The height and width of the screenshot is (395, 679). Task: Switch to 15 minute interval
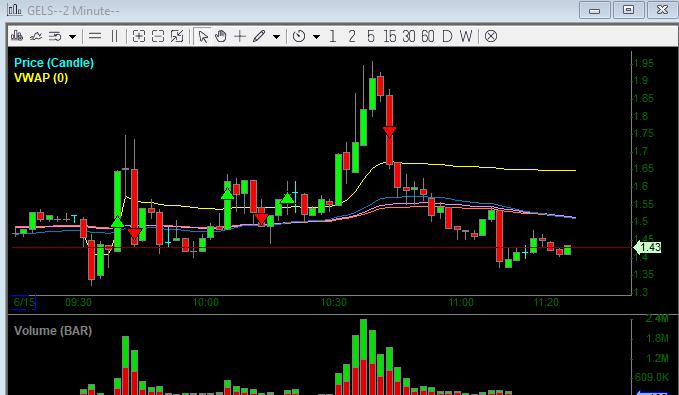coord(389,36)
